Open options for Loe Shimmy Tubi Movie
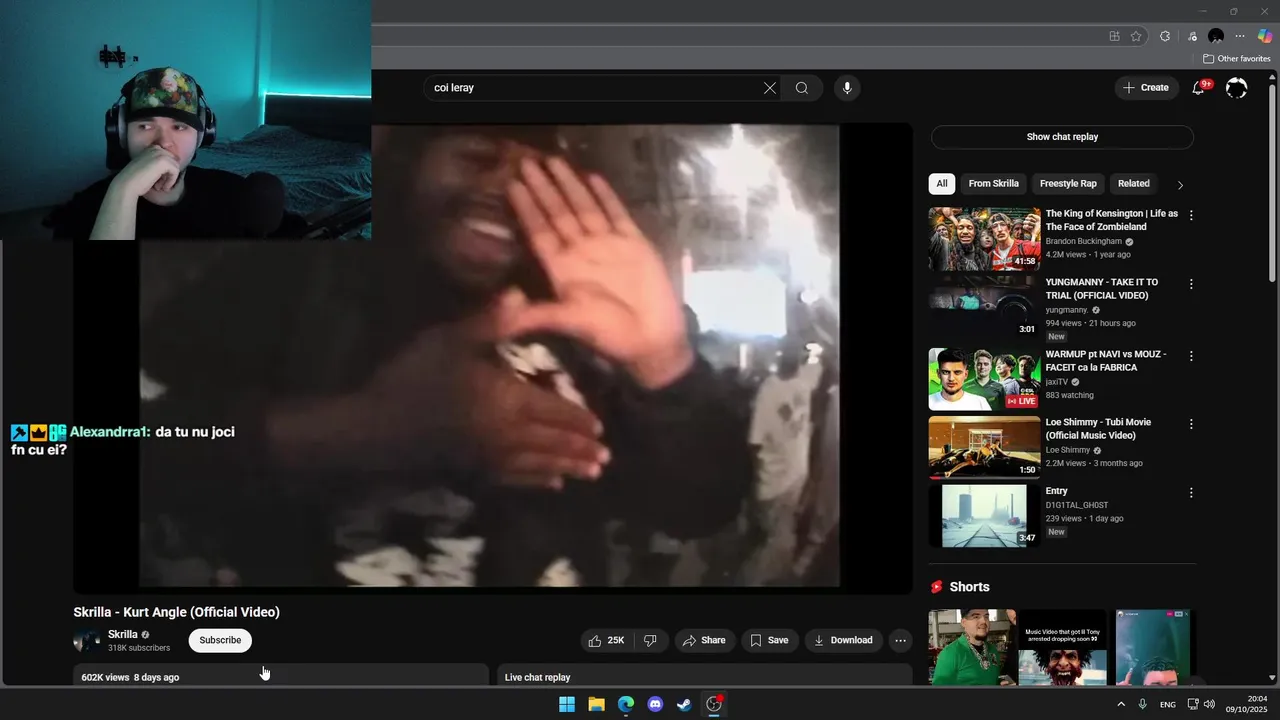Screen dimensions: 1280x720 [x=1191, y=424]
